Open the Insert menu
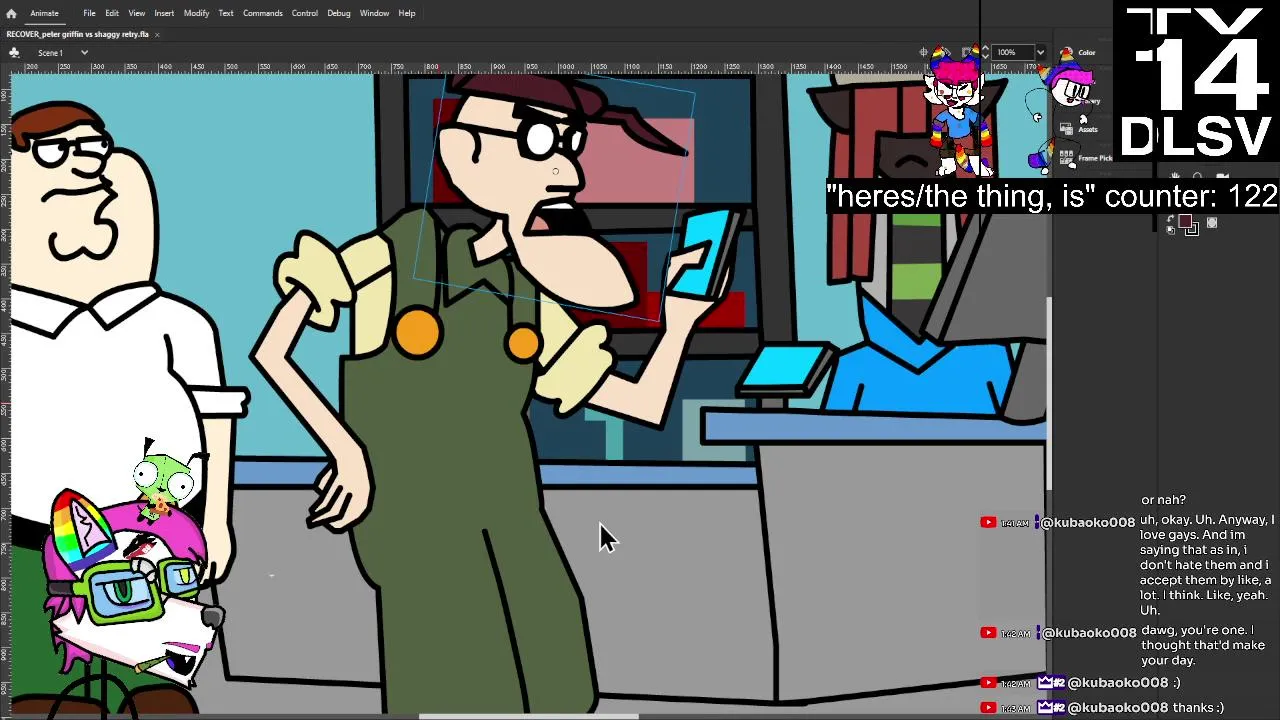 [x=164, y=13]
